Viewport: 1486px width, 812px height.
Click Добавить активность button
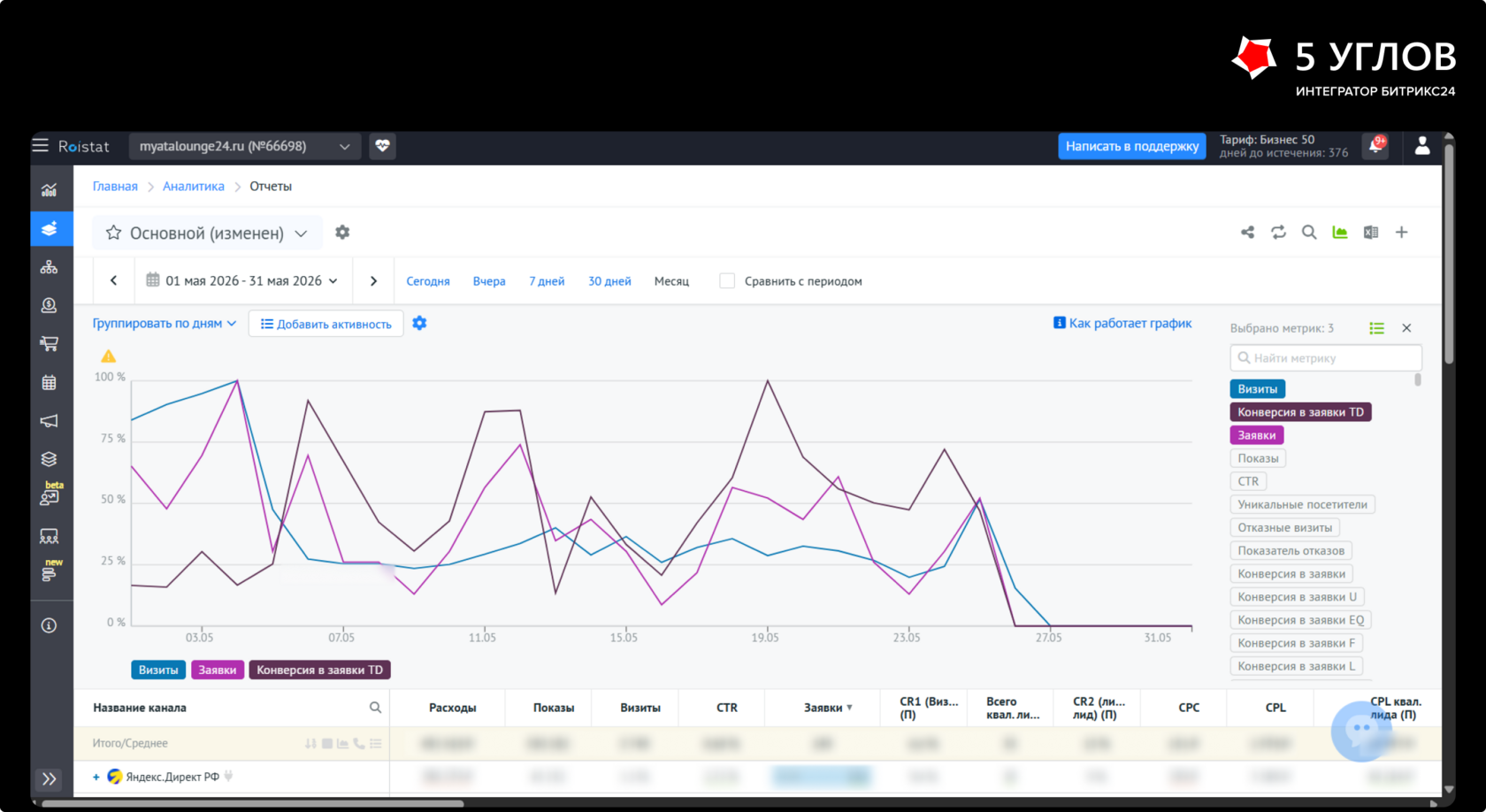(x=326, y=324)
